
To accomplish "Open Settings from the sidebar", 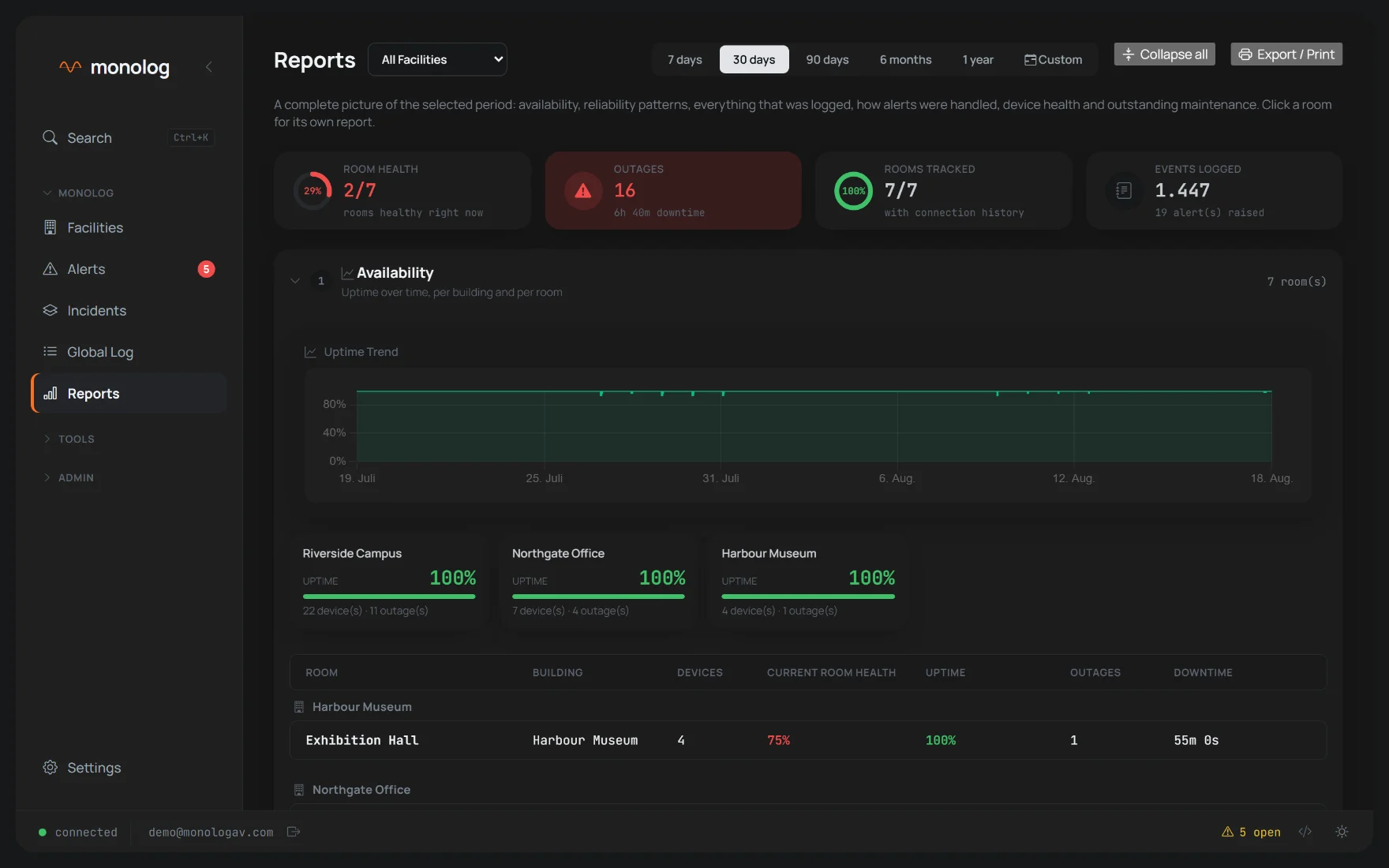I will pyautogui.click(x=129, y=767).
